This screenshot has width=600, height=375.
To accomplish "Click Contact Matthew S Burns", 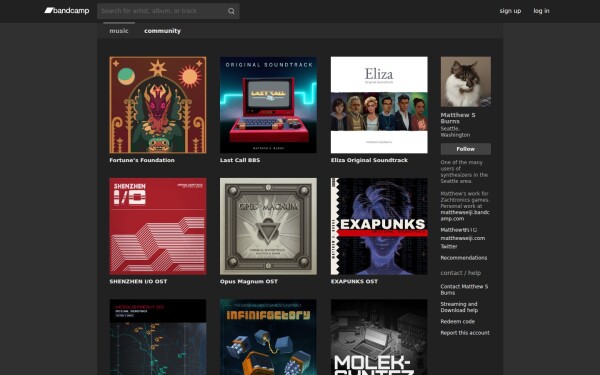I will tap(464, 290).
